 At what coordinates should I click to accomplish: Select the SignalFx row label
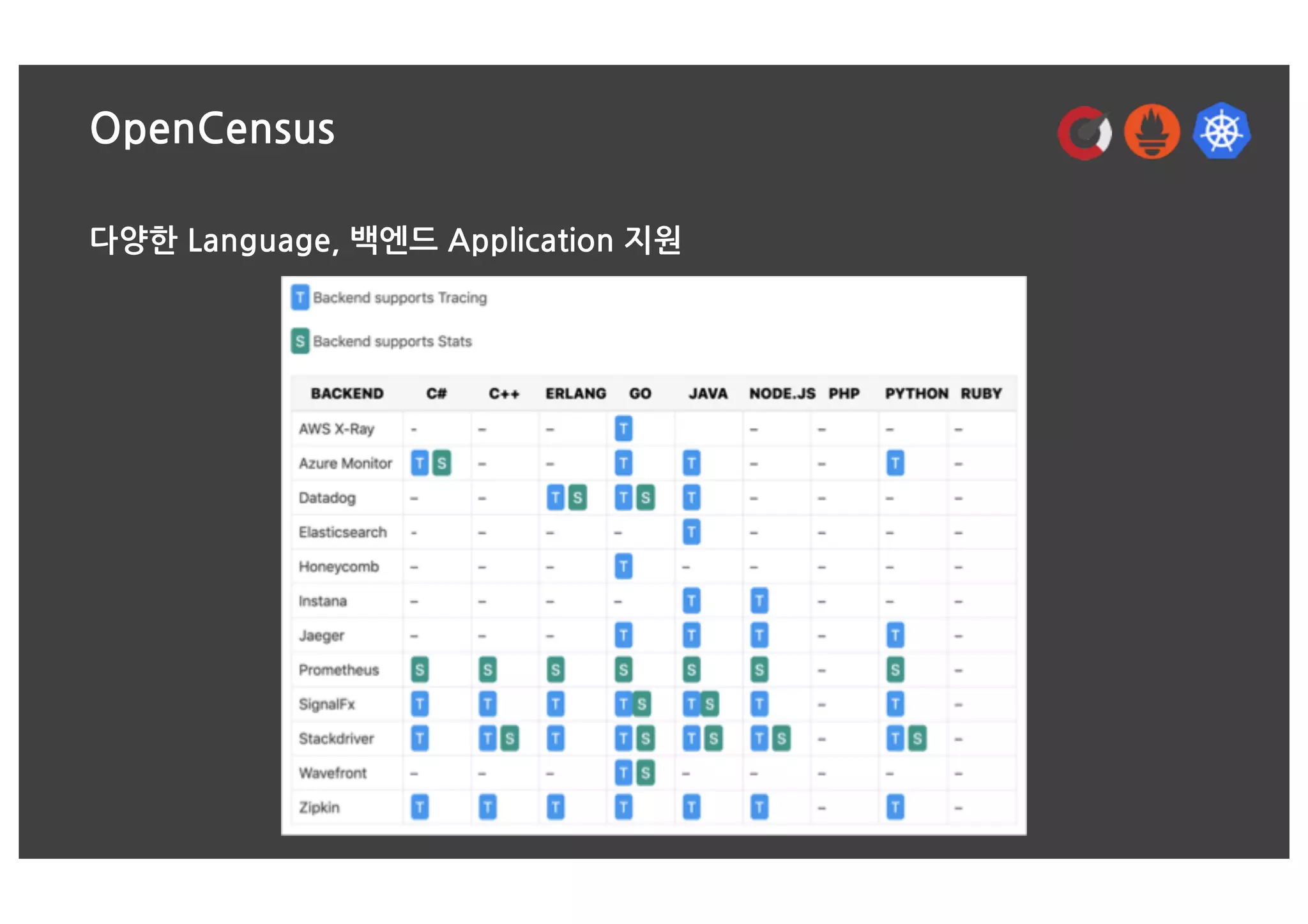tap(326, 704)
